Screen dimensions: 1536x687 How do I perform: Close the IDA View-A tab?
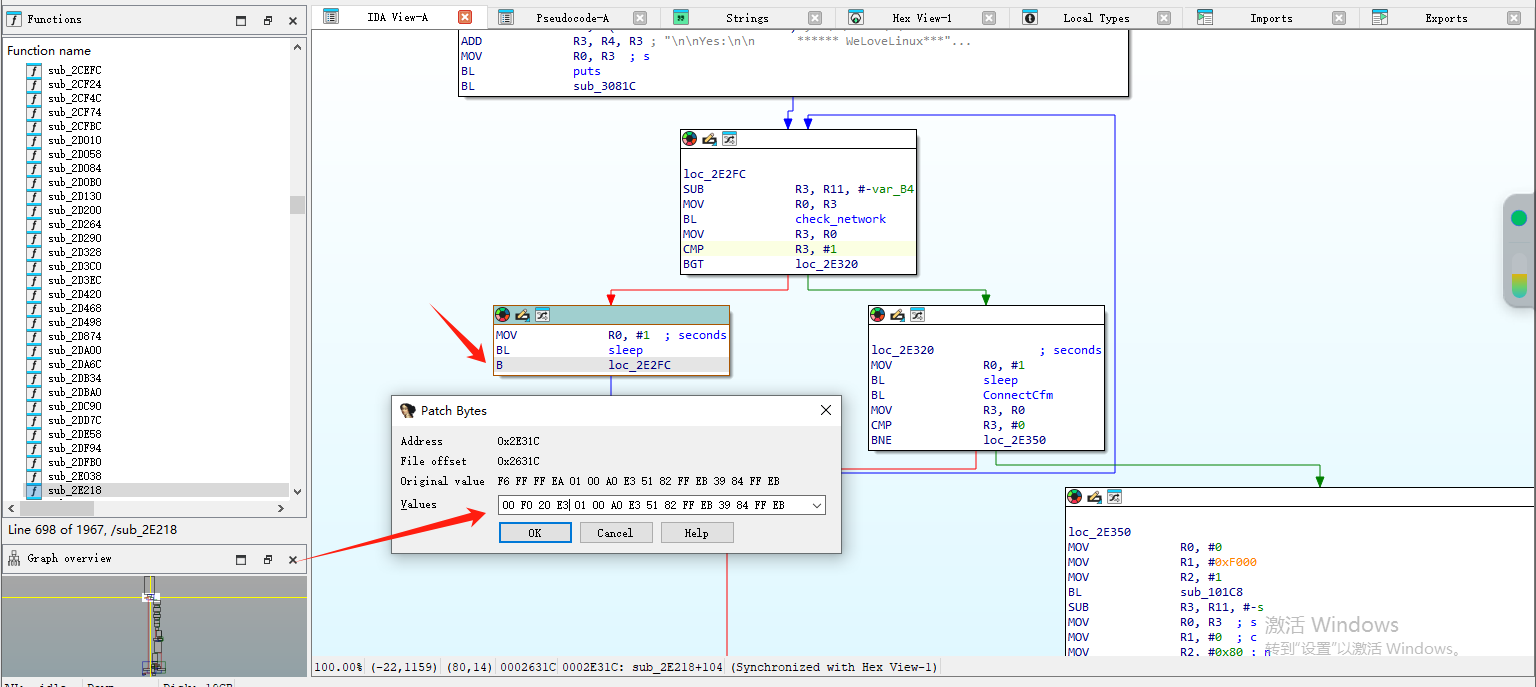(465, 17)
